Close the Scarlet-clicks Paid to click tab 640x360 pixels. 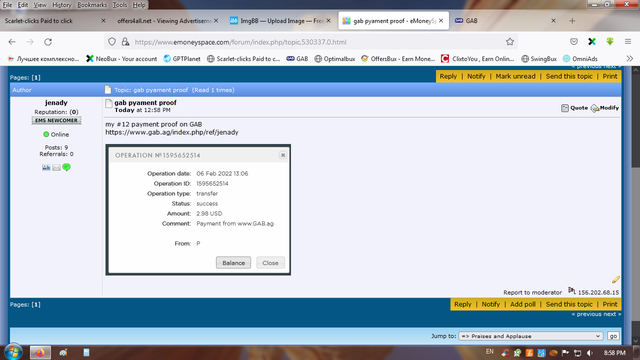pyautogui.click(x=103, y=20)
